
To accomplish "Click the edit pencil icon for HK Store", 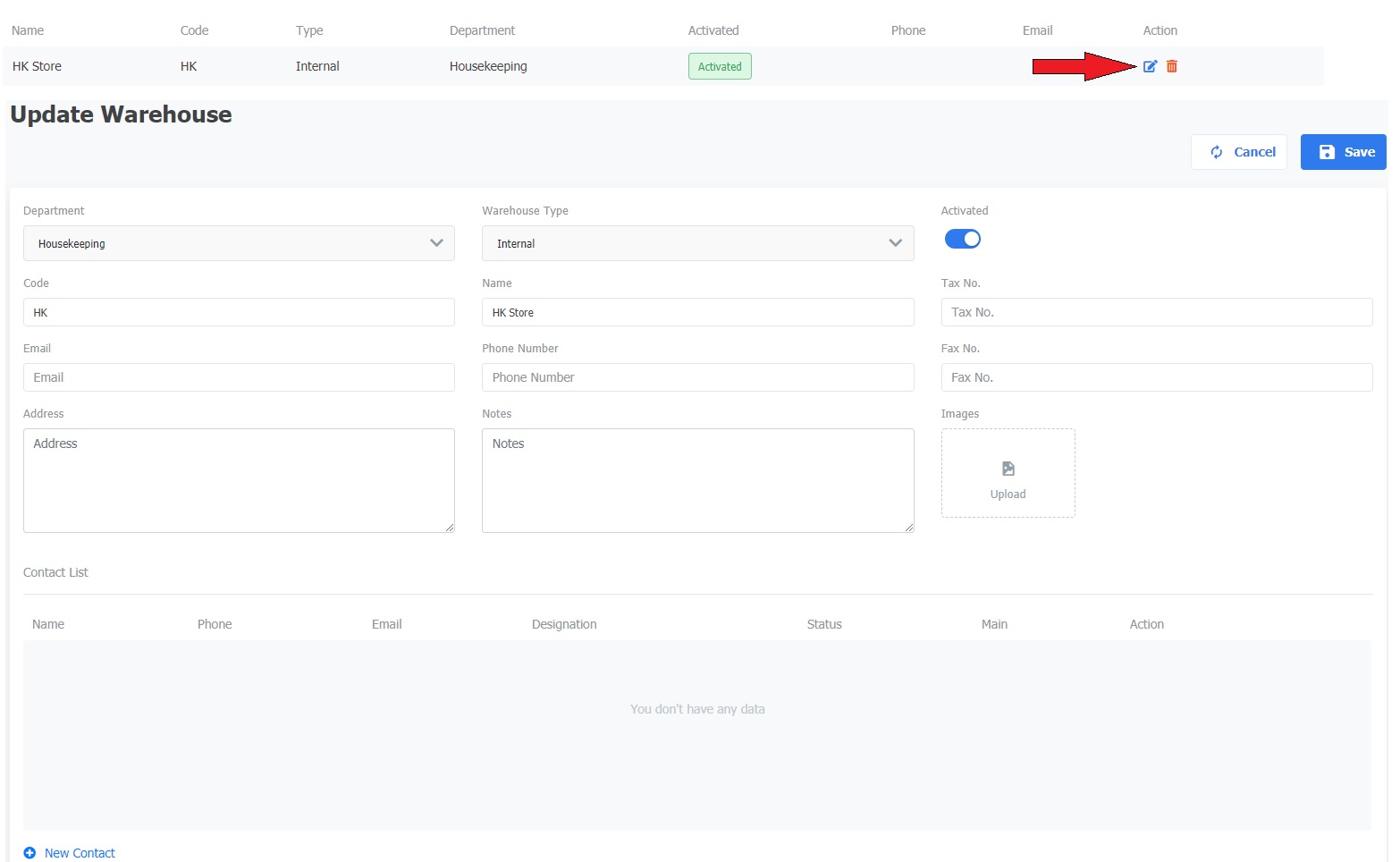I will click(x=1150, y=66).
